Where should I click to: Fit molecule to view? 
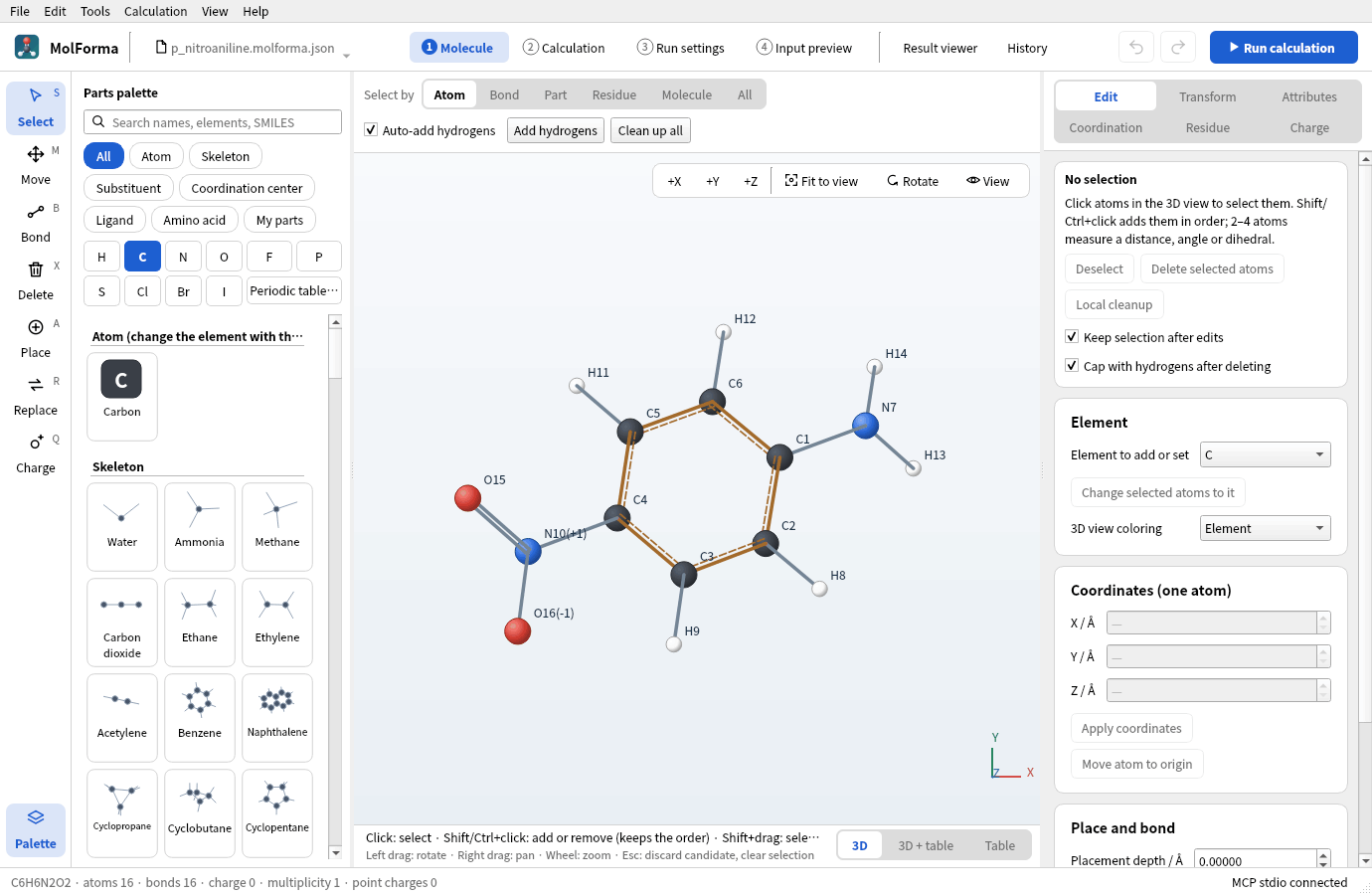(x=821, y=181)
